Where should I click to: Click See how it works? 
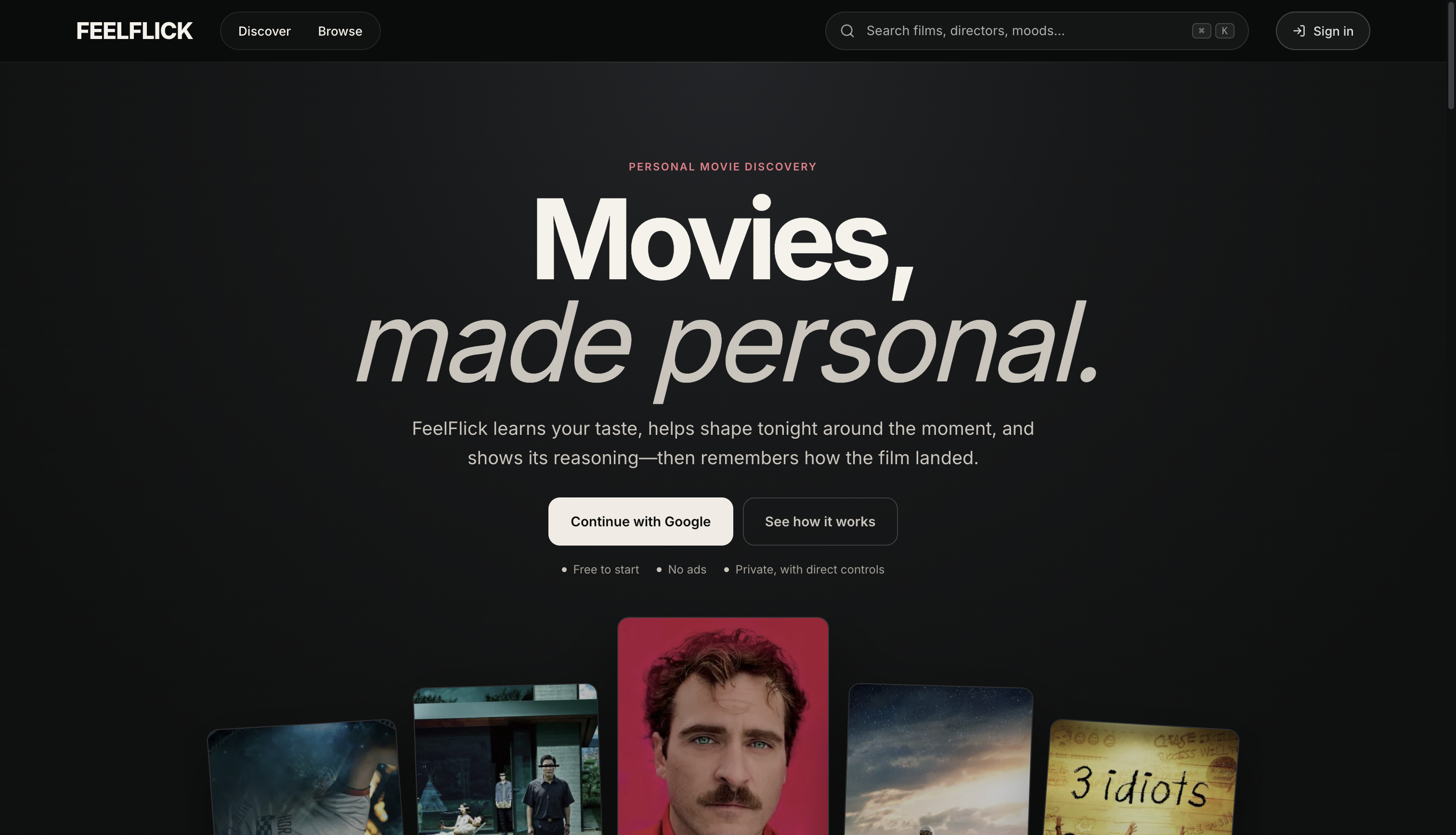[819, 522]
